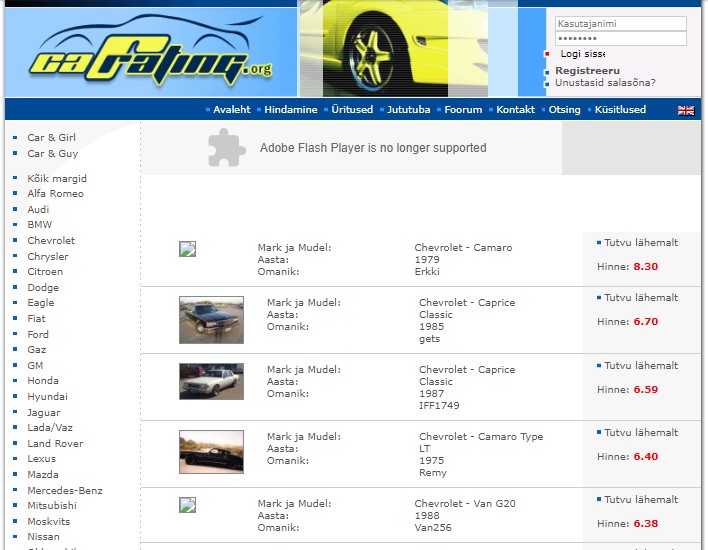Click Tutvu lähemalt for rating 6.70 Caprice

point(641,298)
